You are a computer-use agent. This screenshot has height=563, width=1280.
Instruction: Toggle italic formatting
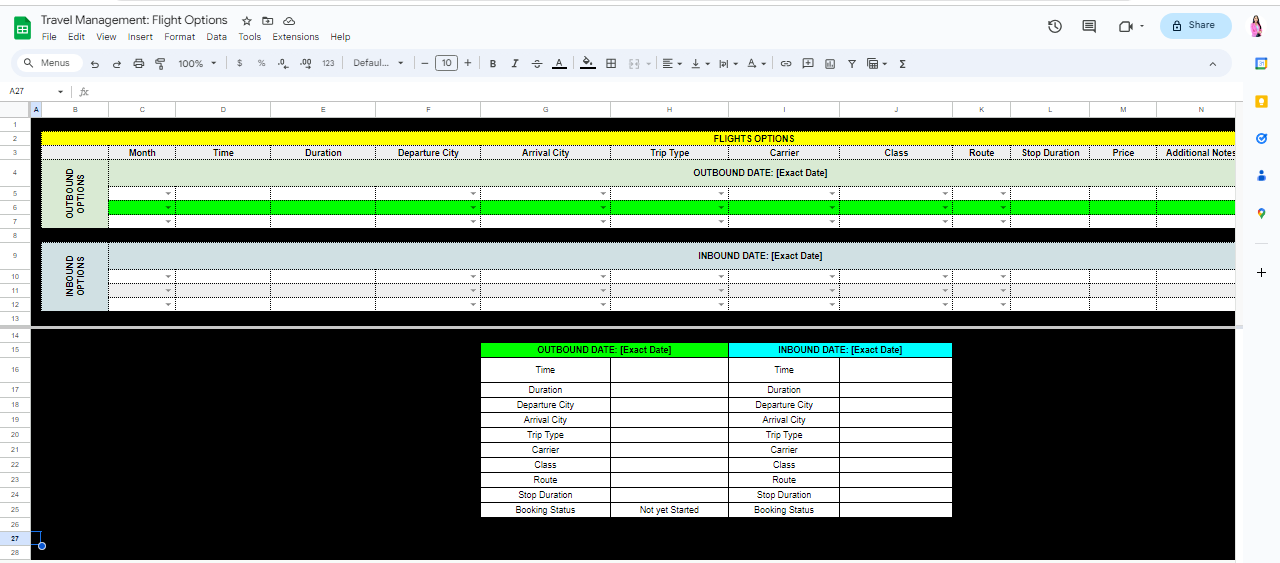tap(515, 63)
